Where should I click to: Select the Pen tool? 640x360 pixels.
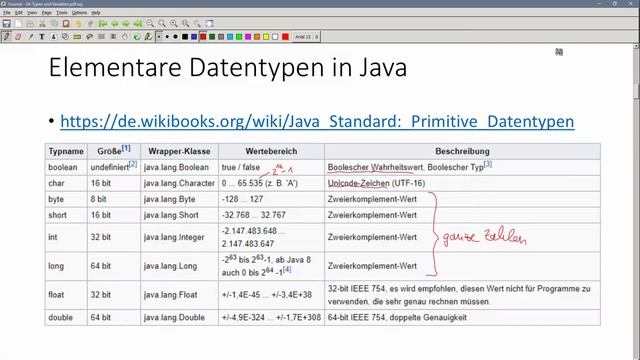coord(6,37)
